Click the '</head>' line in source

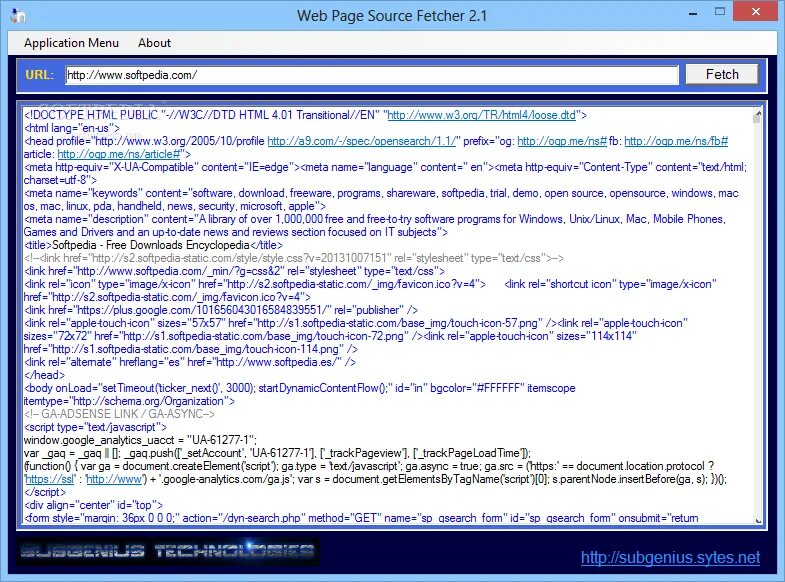45,375
